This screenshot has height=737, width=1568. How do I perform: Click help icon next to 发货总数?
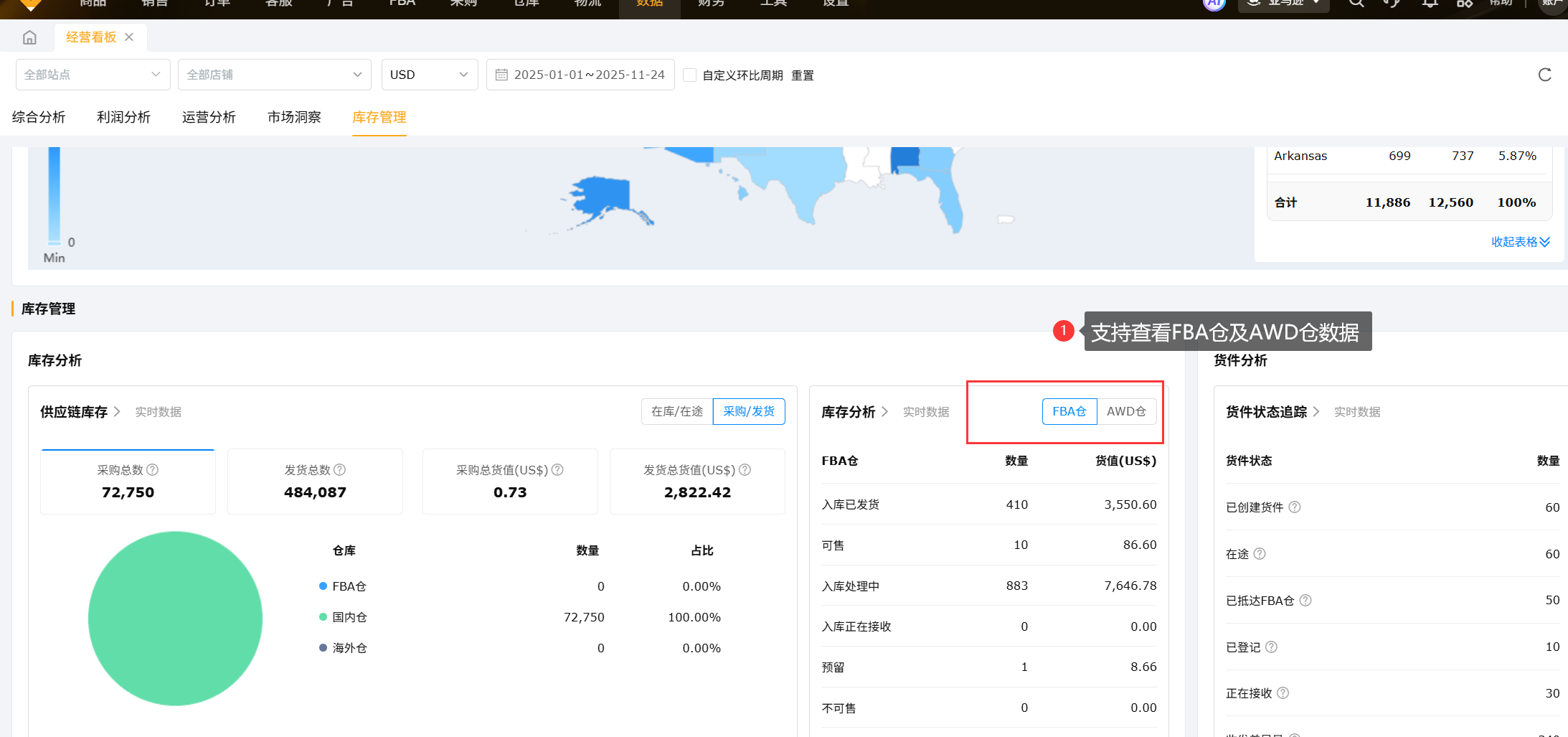pos(340,470)
